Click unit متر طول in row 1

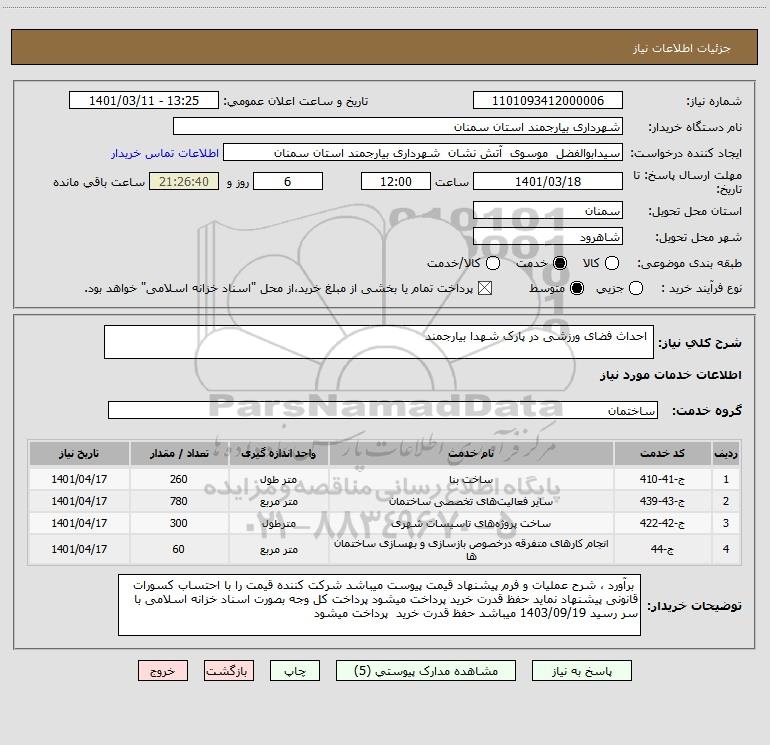coord(278,479)
